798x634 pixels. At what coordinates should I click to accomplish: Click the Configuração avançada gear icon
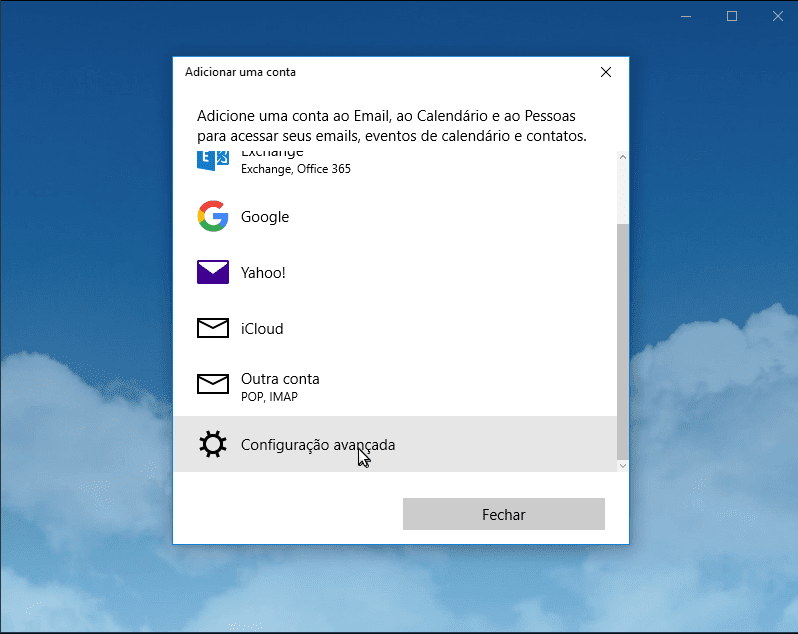pyautogui.click(x=213, y=444)
